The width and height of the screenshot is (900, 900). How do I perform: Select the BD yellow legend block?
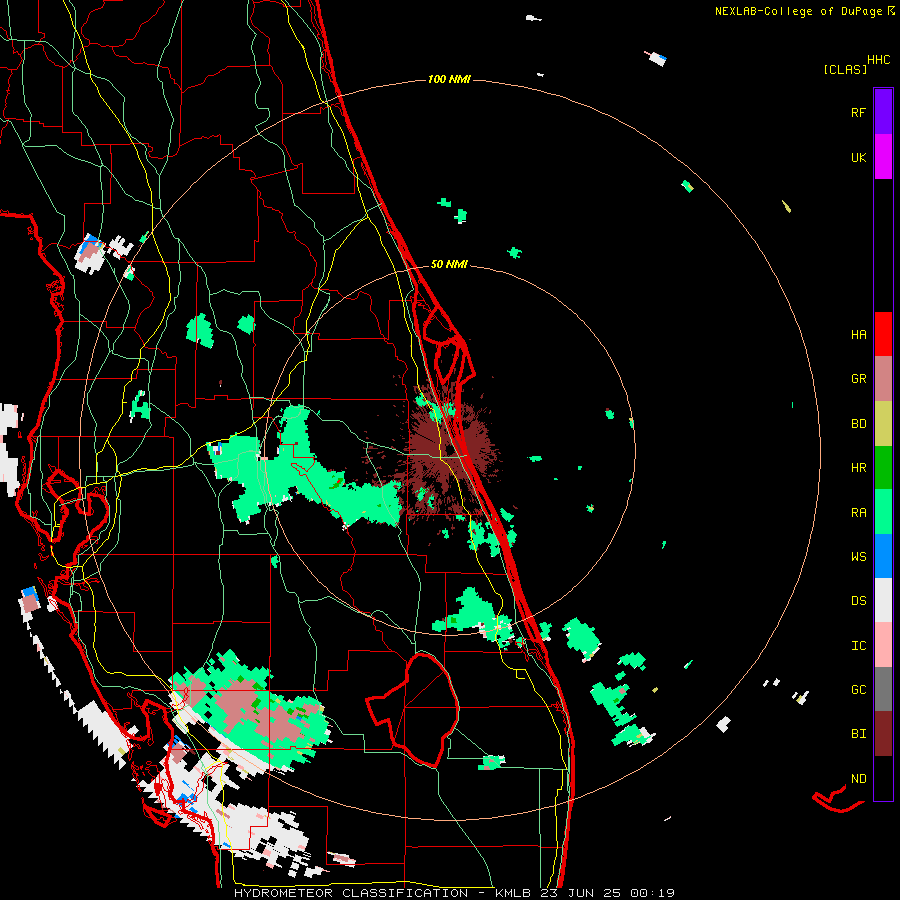[883, 423]
